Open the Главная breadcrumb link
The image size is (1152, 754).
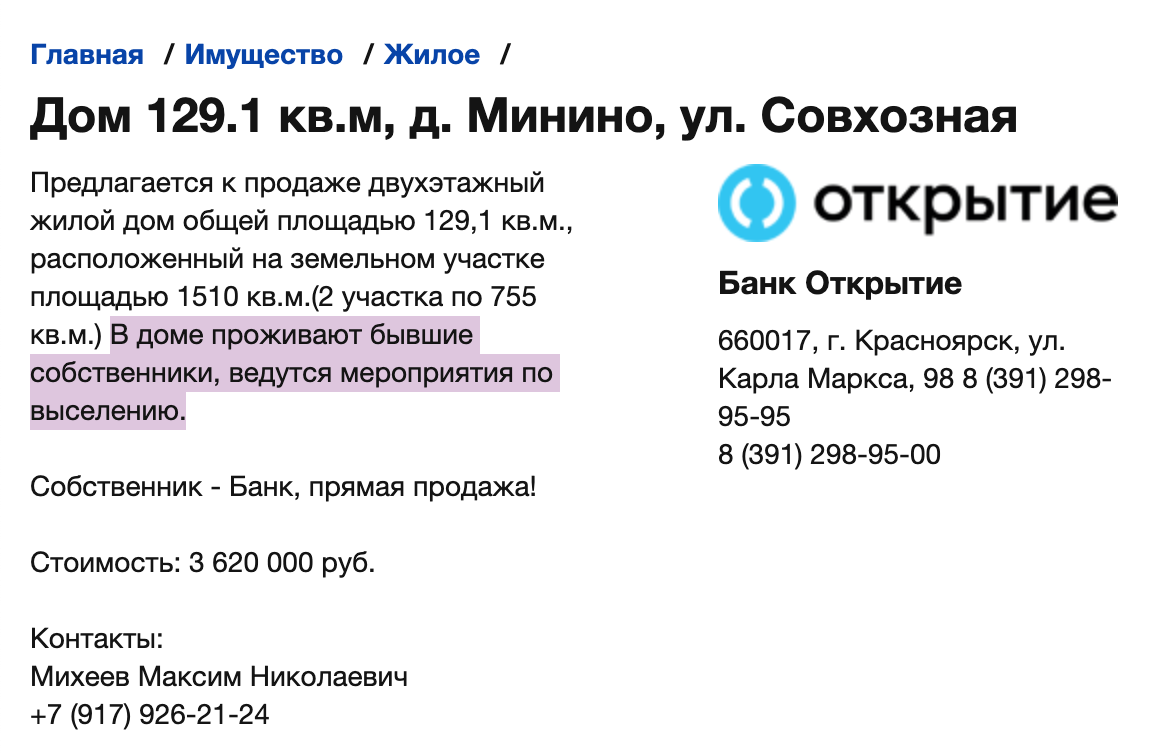pyautogui.click(x=88, y=55)
